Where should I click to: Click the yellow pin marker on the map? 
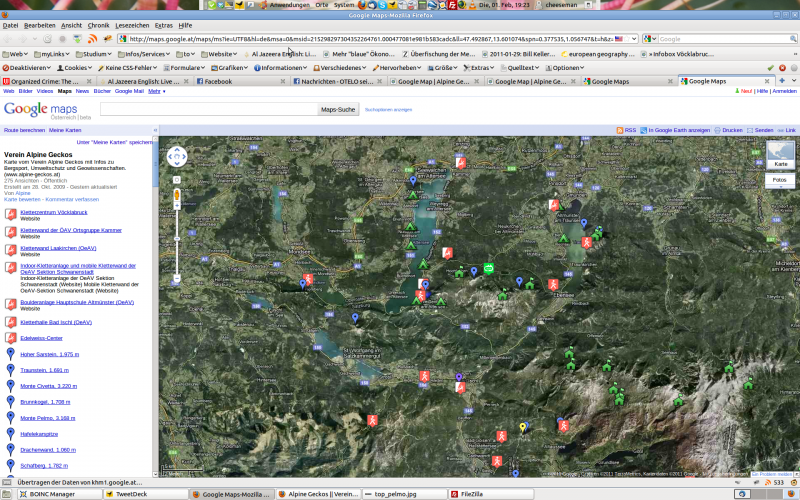pos(522,428)
